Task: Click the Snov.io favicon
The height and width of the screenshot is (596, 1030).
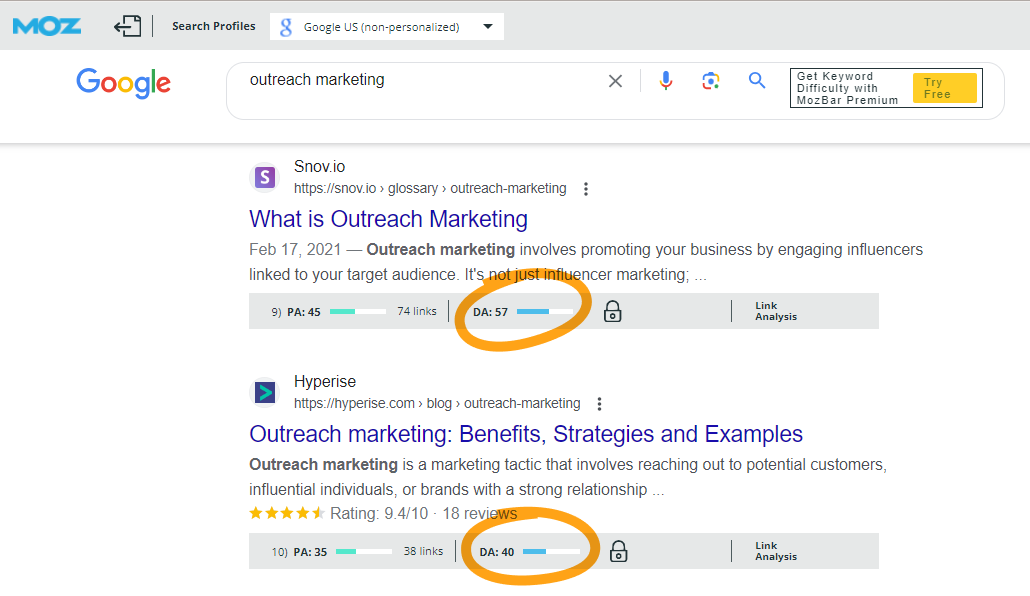Action: [264, 178]
